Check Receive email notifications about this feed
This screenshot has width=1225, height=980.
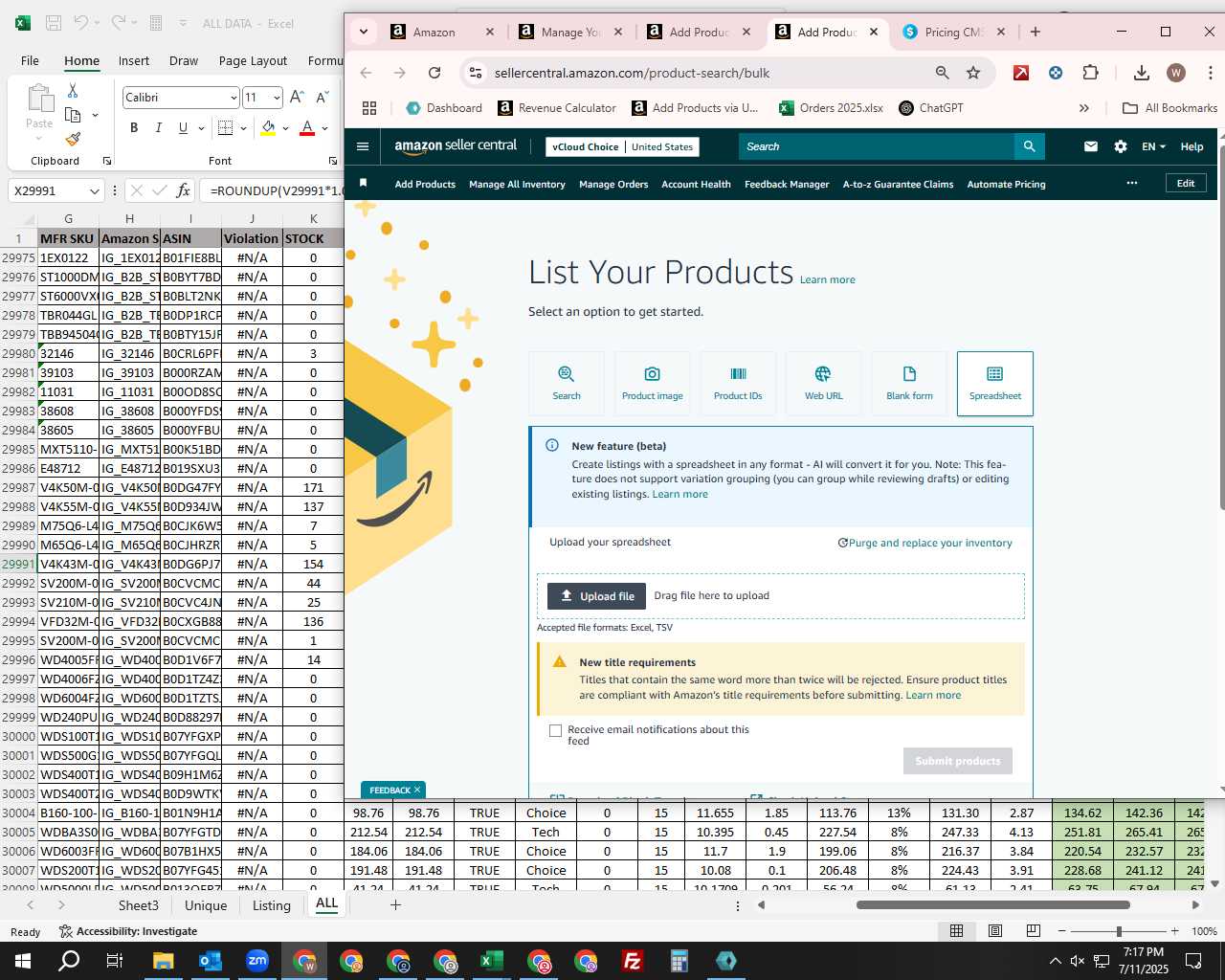coord(555,730)
